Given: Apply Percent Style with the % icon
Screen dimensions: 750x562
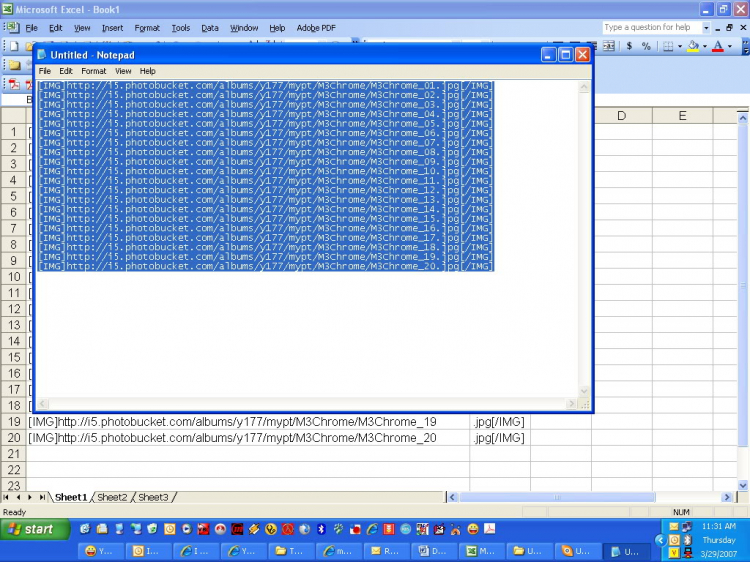Looking at the screenshot, I should point(646,46).
